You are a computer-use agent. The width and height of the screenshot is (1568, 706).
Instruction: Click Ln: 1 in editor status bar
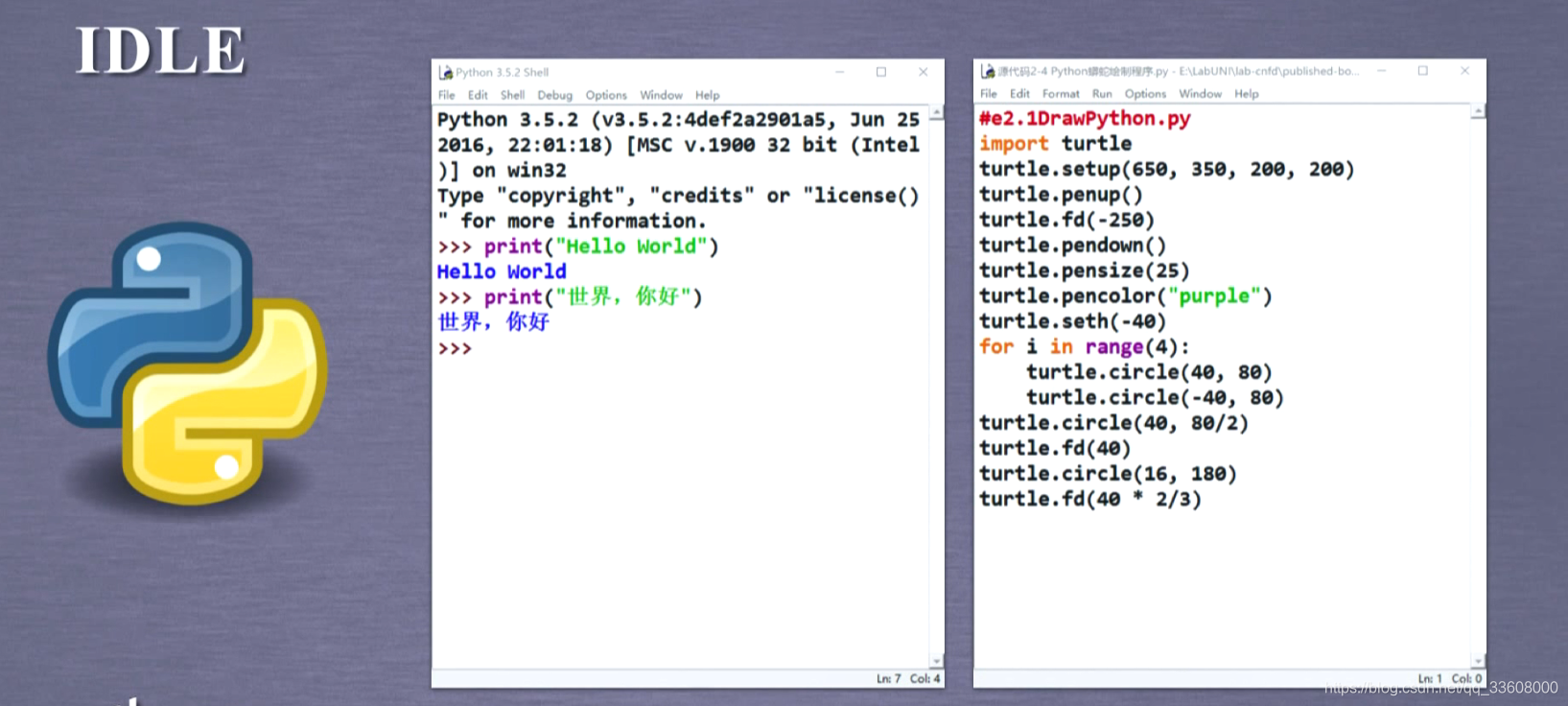tap(1429, 679)
